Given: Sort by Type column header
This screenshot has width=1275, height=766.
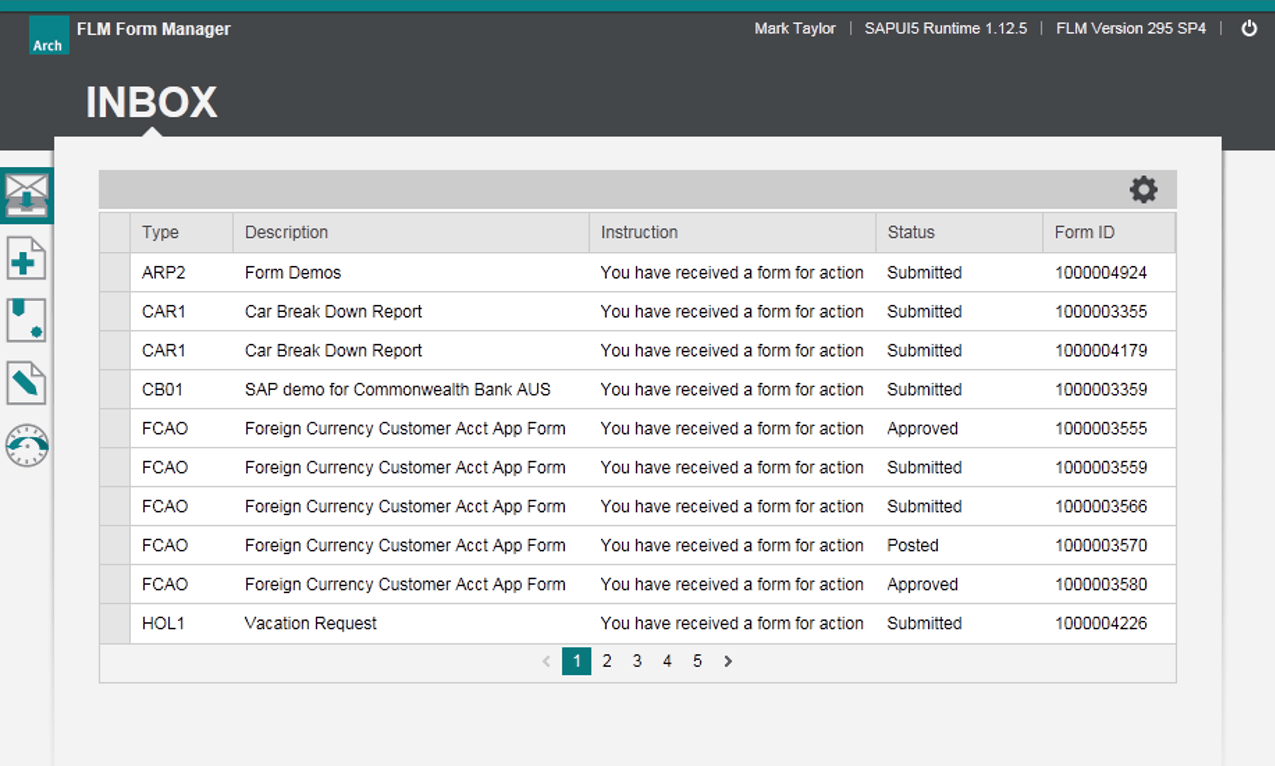Looking at the screenshot, I should point(181,232).
